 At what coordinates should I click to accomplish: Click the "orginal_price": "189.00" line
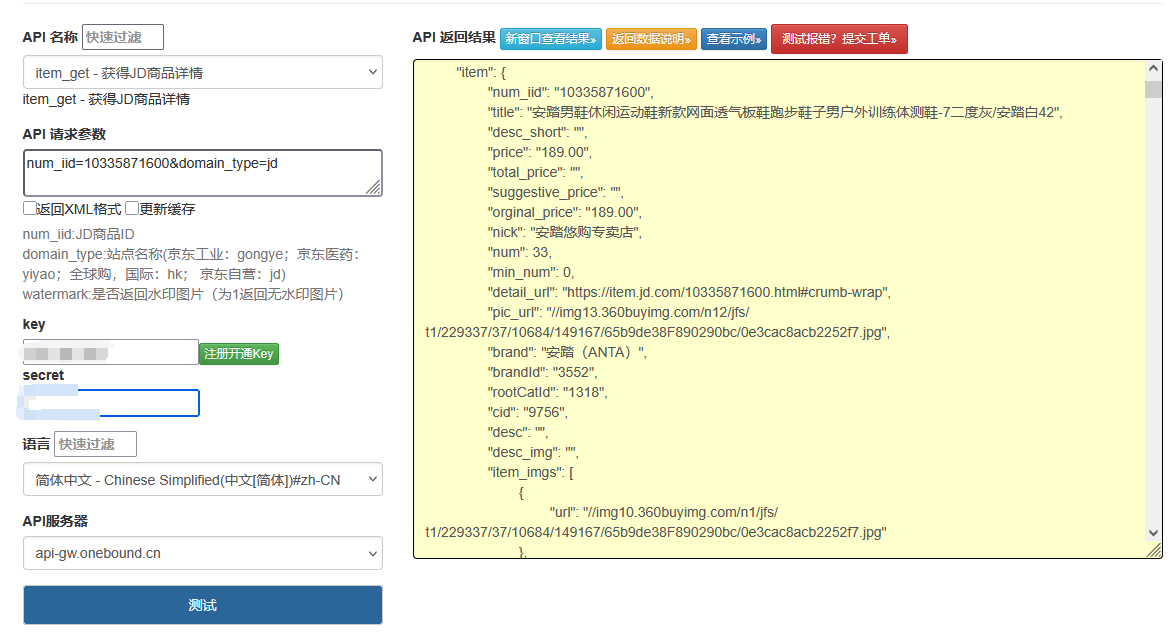pyautogui.click(x=565, y=212)
